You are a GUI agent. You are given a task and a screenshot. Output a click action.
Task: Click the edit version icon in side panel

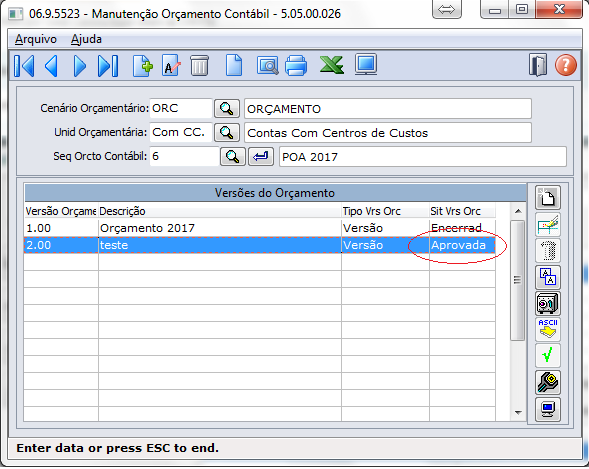coord(548,224)
